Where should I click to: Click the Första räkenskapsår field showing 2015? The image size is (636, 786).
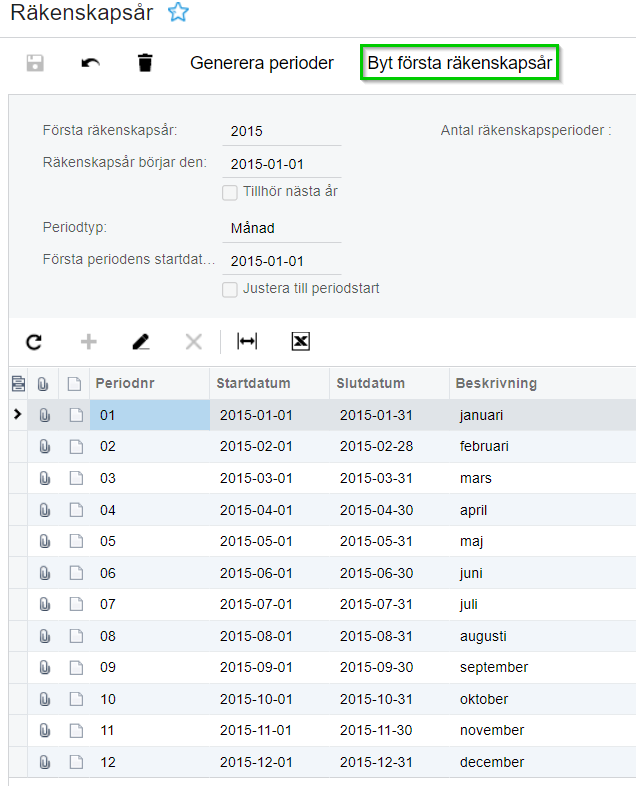pyautogui.click(x=282, y=131)
